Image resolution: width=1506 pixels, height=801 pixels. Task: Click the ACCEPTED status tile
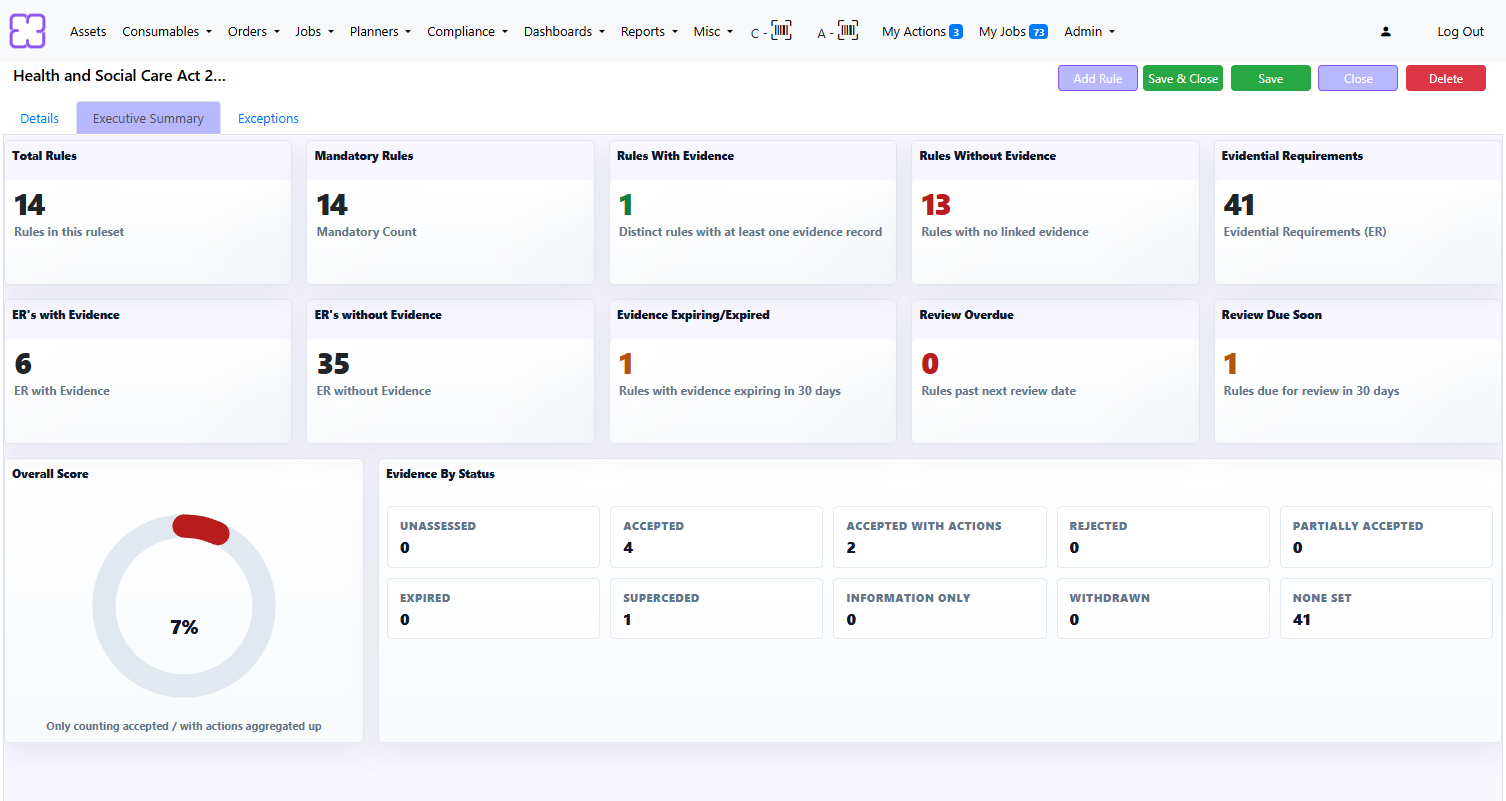tap(716, 537)
